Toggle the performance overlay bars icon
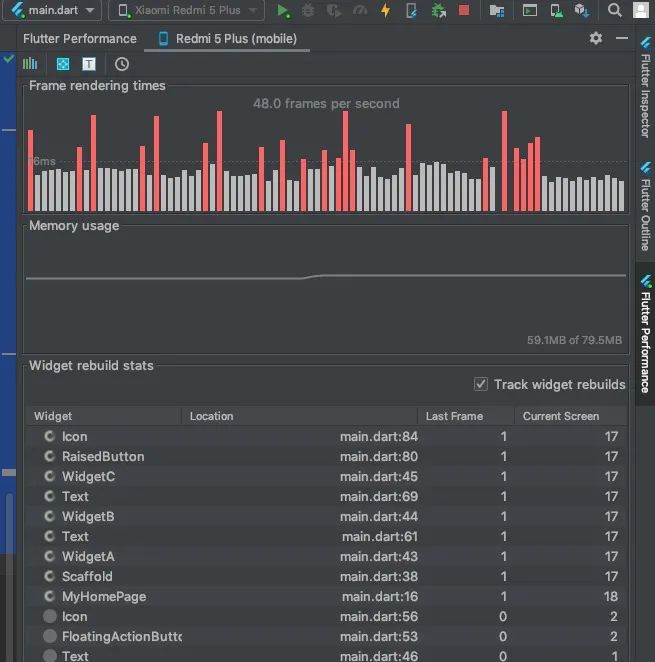Image resolution: width=655 pixels, height=662 pixels. coord(30,64)
